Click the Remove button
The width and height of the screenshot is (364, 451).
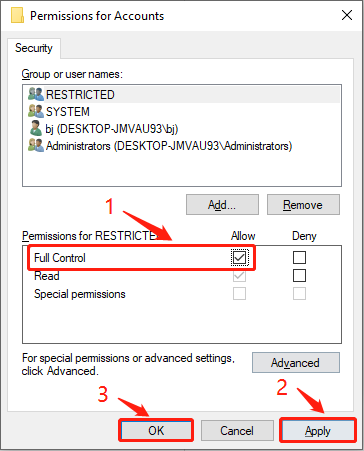coord(303,205)
